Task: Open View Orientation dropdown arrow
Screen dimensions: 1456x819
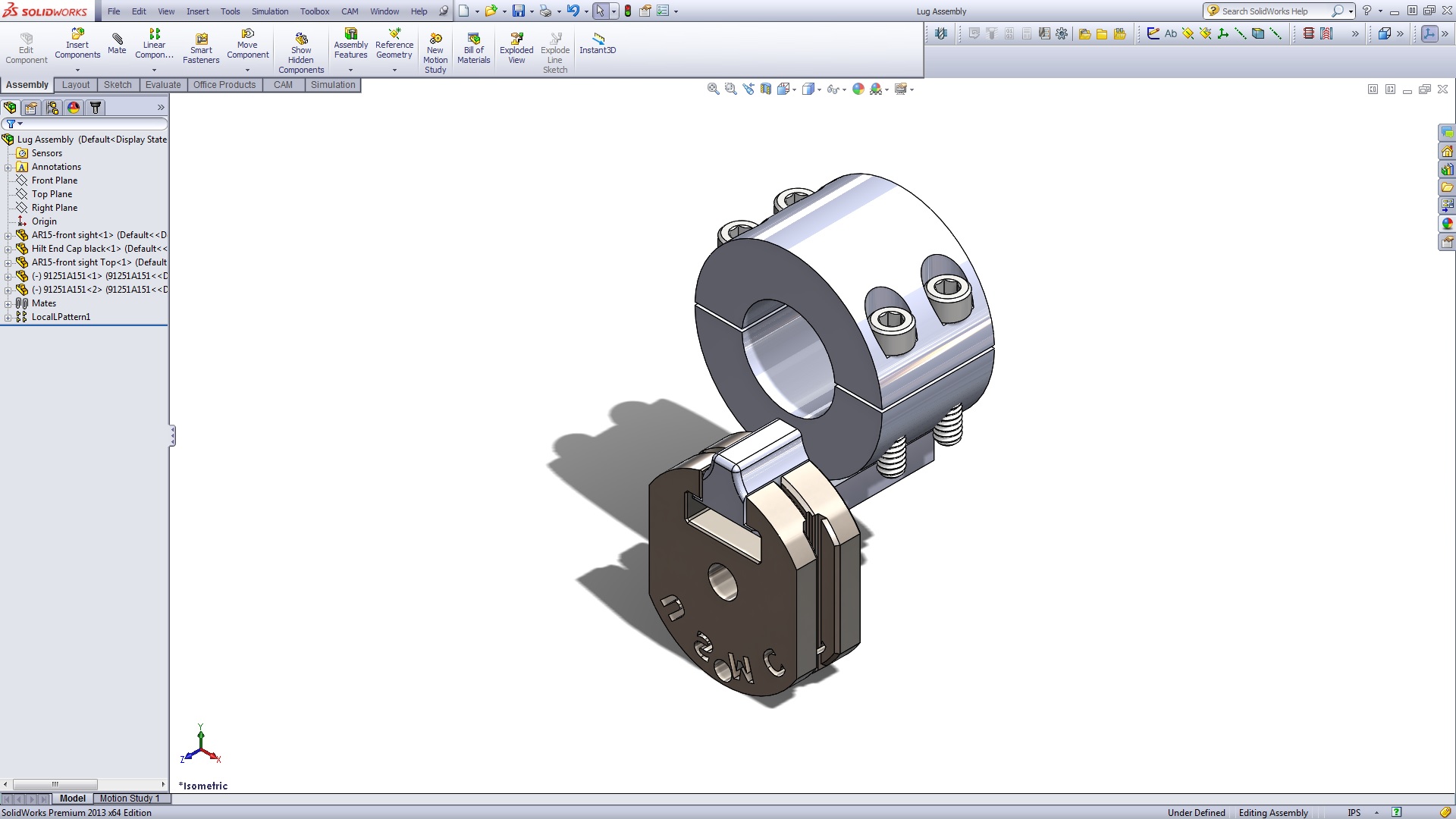Action: [794, 90]
